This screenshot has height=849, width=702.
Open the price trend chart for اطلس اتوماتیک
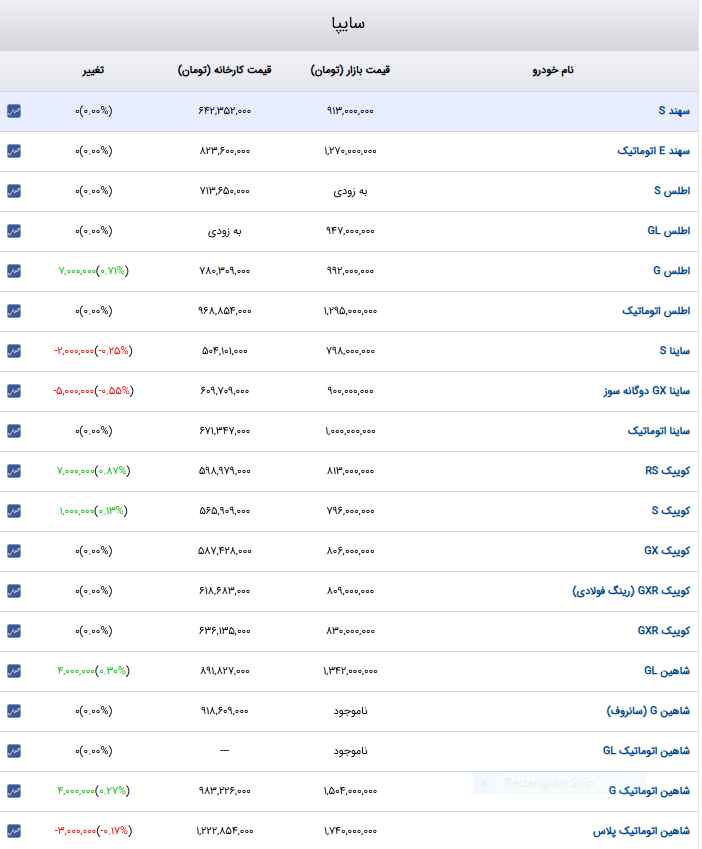[x=15, y=311]
